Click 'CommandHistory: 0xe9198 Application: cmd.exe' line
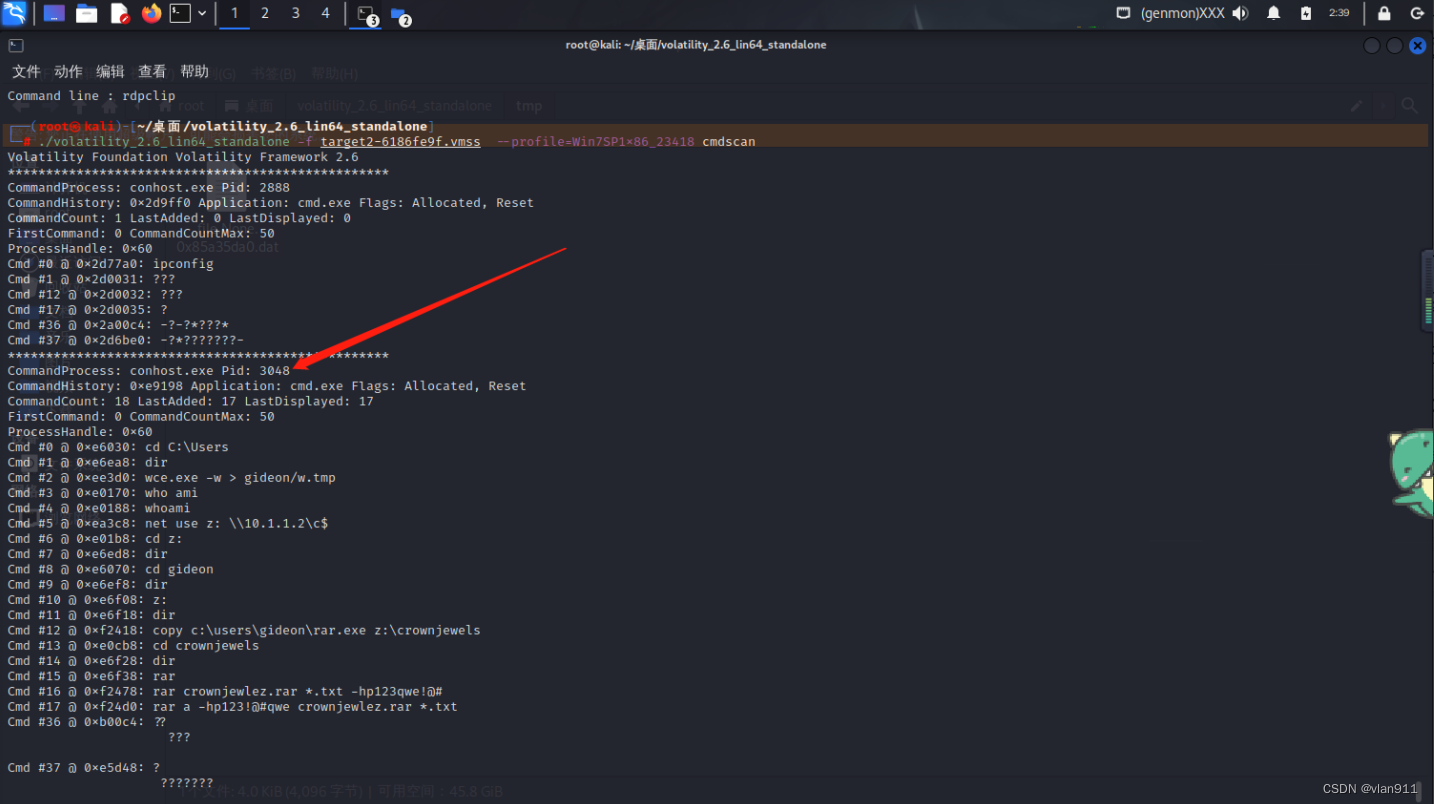Image resolution: width=1434 pixels, height=804 pixels. 266,386
